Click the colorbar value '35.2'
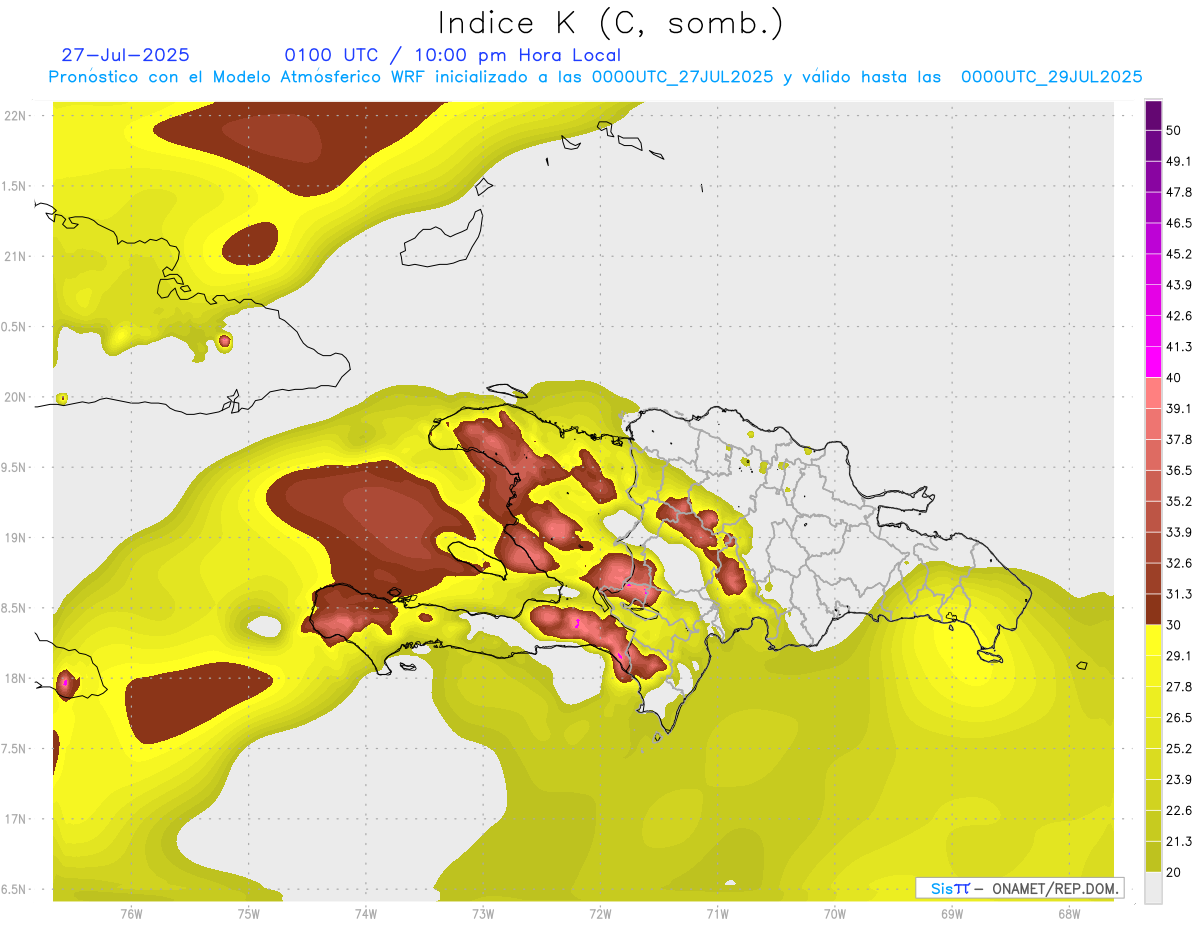 click(x=1179, y=501)
